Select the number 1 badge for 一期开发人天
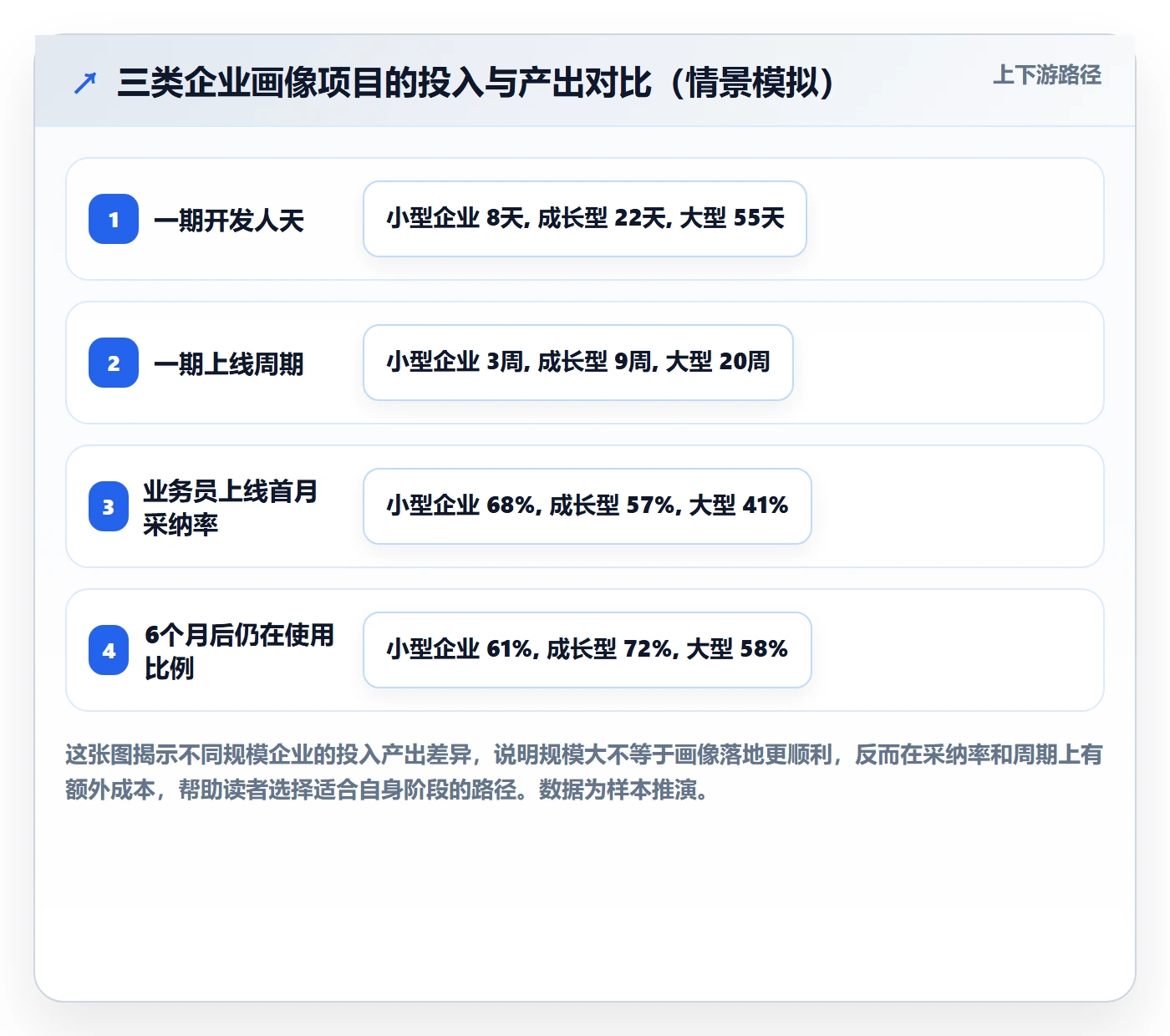 [114, 219]
